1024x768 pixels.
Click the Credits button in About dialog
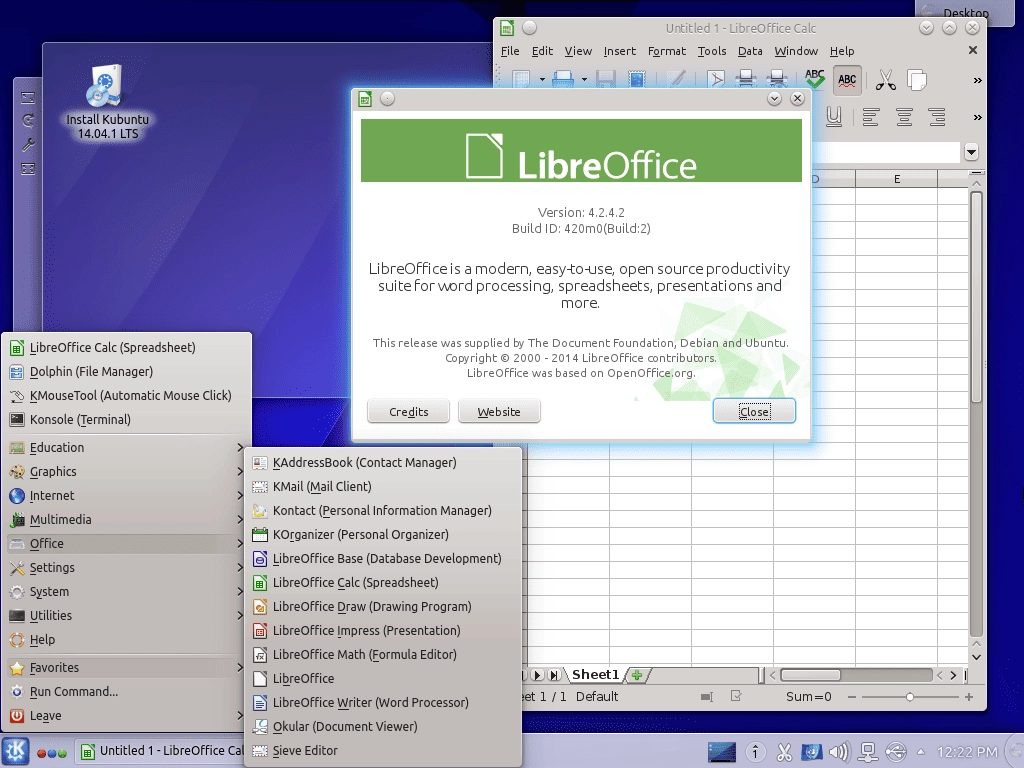click(x=408, y=411)
